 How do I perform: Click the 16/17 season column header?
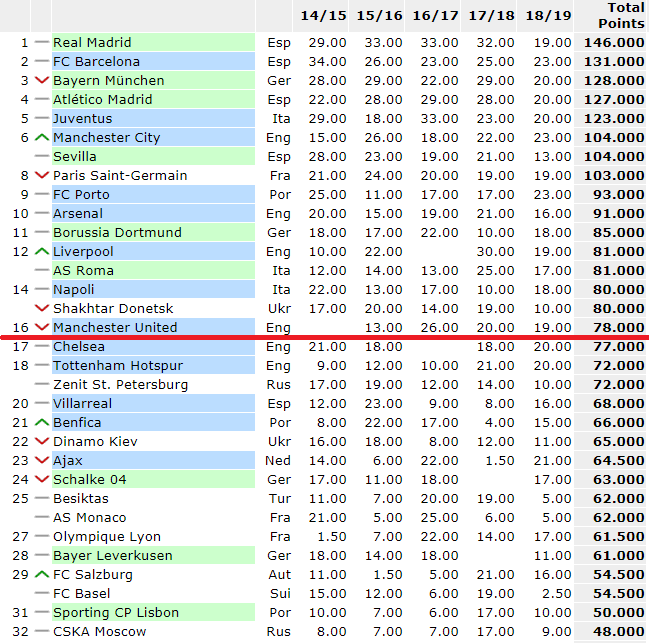435,16
